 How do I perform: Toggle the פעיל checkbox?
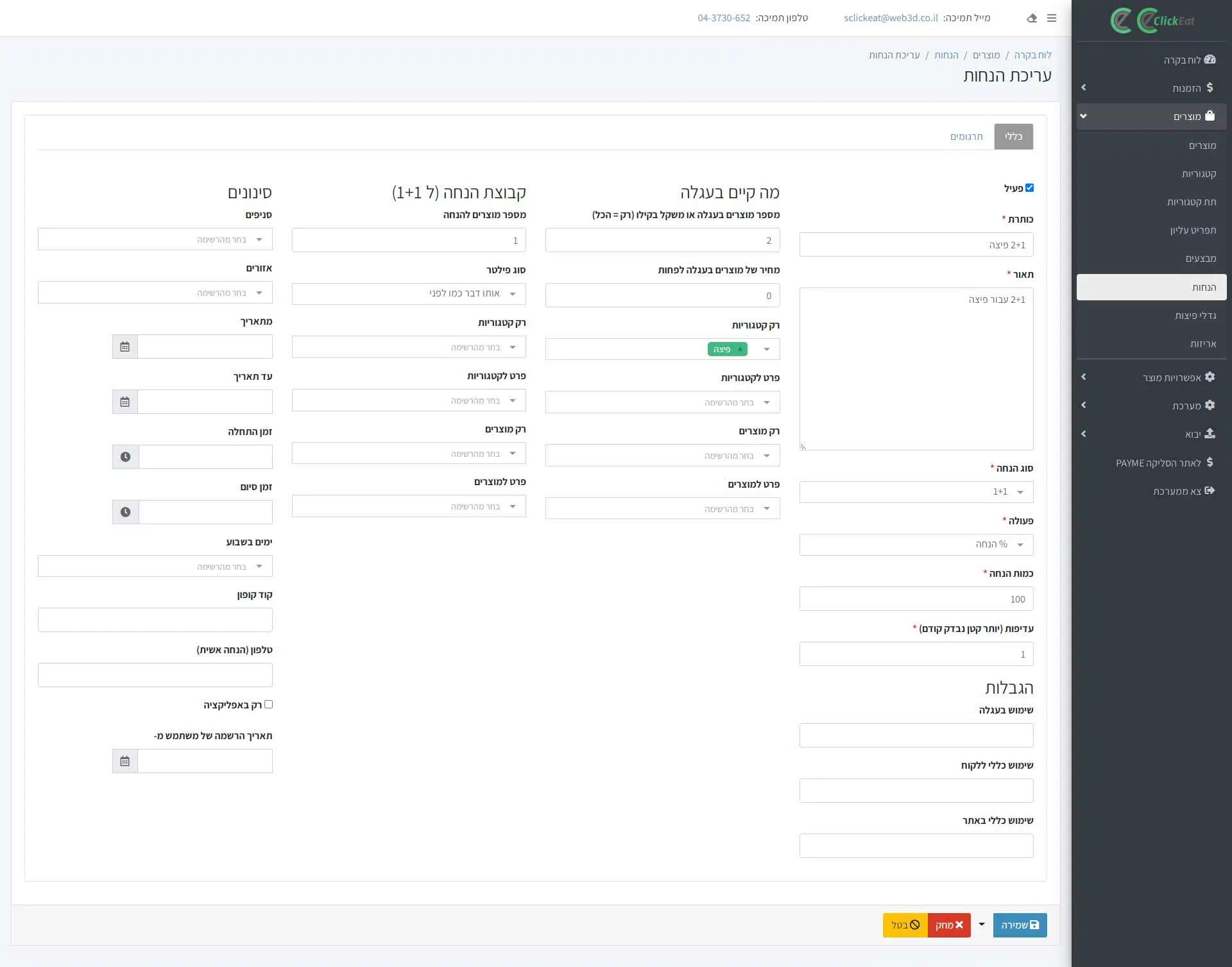tap(1029, 188)
